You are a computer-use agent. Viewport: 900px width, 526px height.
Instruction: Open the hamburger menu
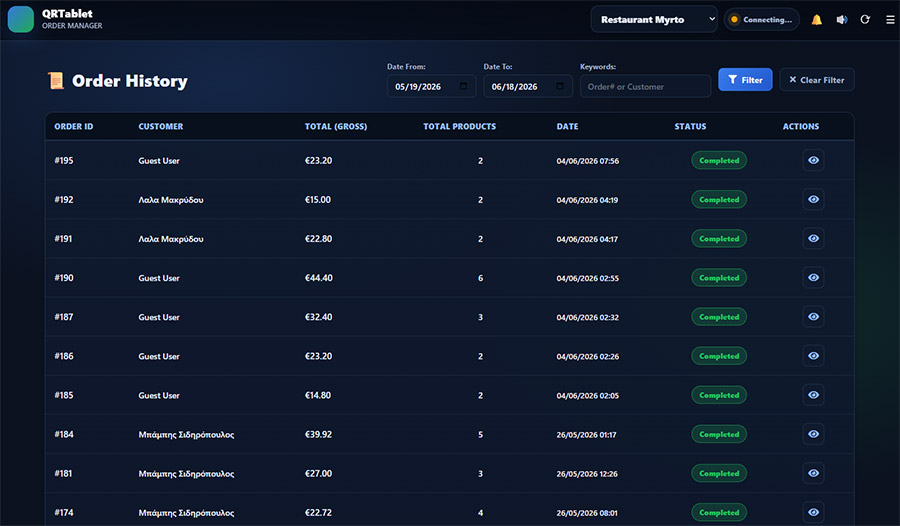pyautogui.click(x=890, y=20)
